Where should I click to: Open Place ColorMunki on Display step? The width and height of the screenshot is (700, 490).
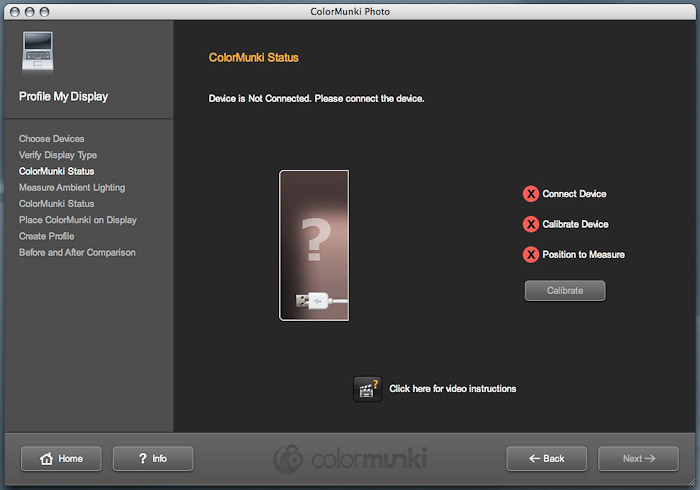click(x=78, y=220)
